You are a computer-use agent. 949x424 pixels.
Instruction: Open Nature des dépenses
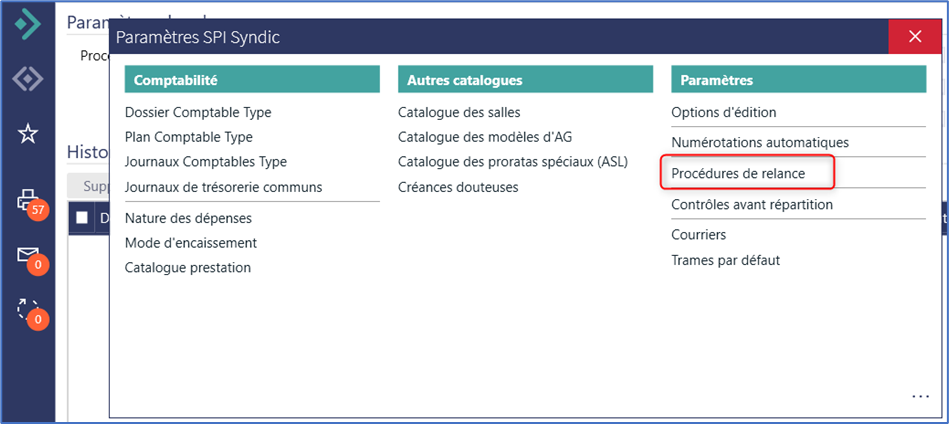coord(188,218)
